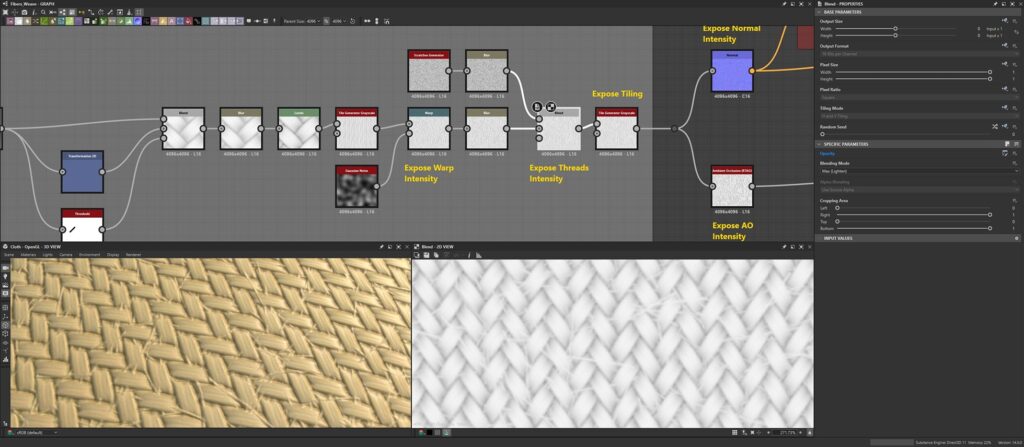Click the fit-to-view icon at graph toolbar start

click(5, 12)
